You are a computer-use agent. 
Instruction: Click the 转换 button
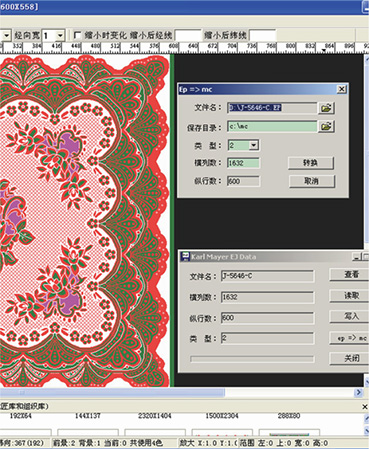point(310,163)
